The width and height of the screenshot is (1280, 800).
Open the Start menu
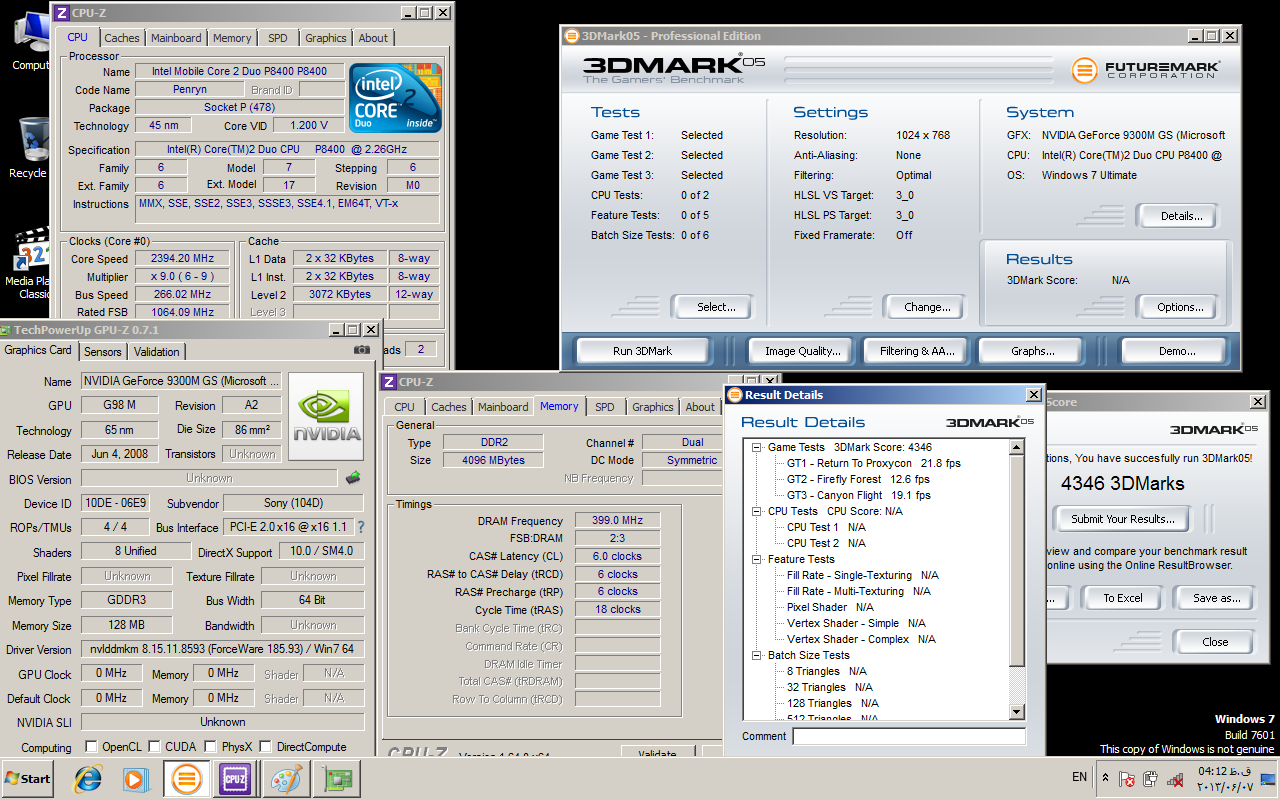tap(28, 778)
